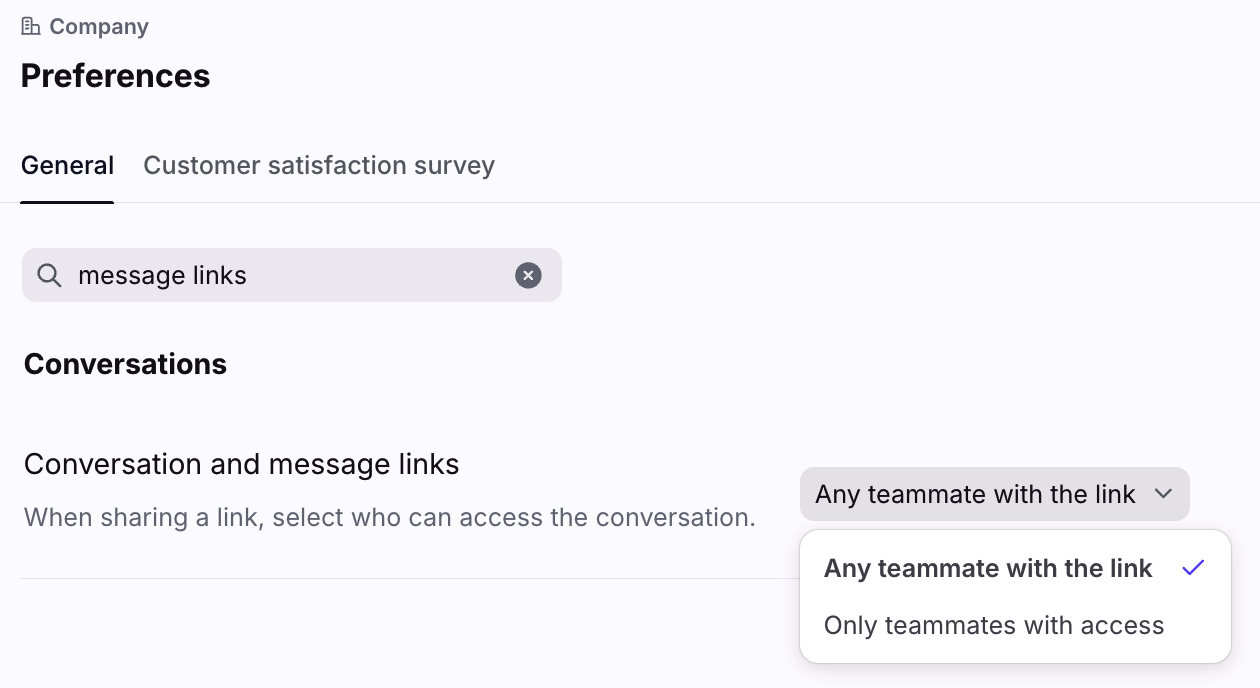Click the divider line below the setting row
The width and height of the screenshot is (1260, 688).
click(400, 578)
